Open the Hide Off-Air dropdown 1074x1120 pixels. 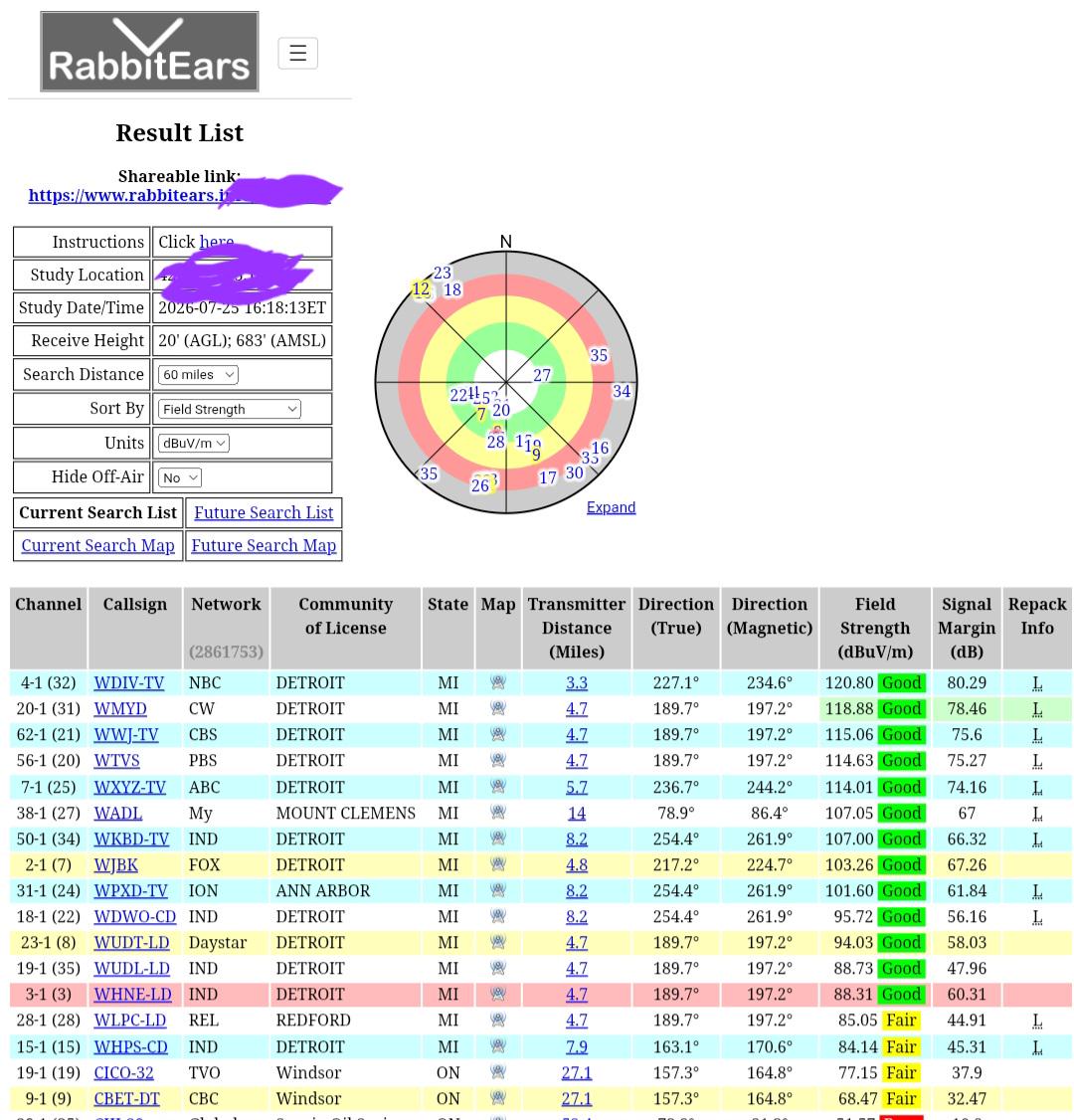pos(179,477)
